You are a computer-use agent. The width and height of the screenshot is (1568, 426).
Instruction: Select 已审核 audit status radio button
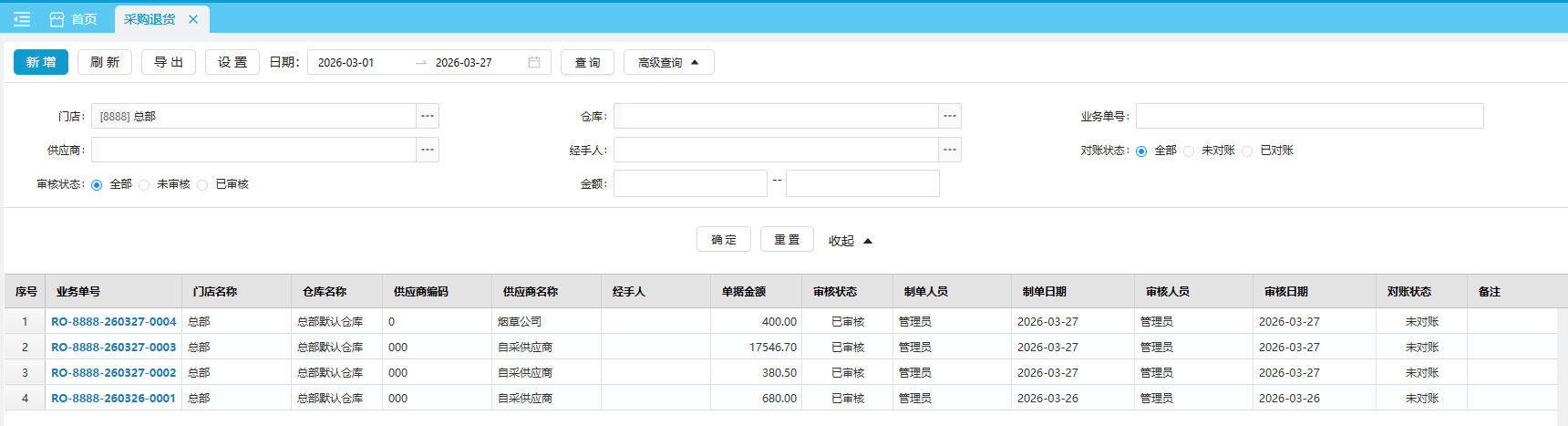(203, 185)
